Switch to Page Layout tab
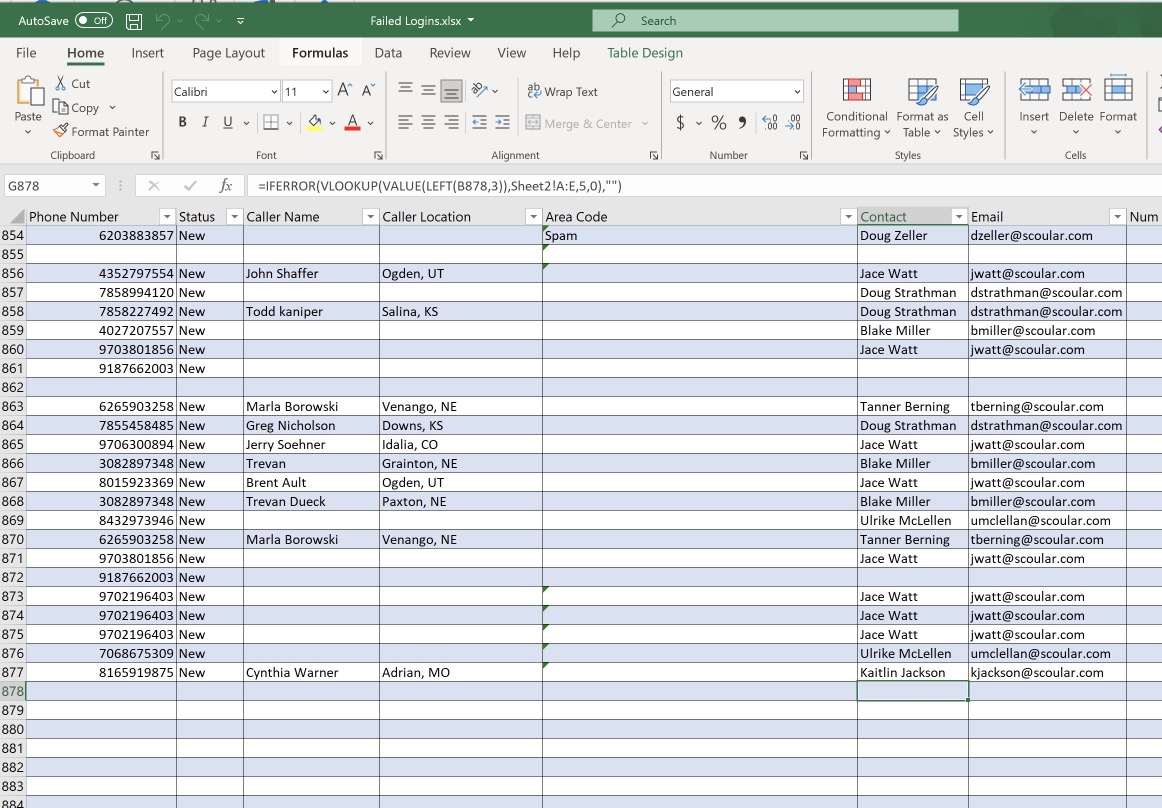Image resolution: width=1162 pixels, height=808 pixels. [x=228, y=53]
